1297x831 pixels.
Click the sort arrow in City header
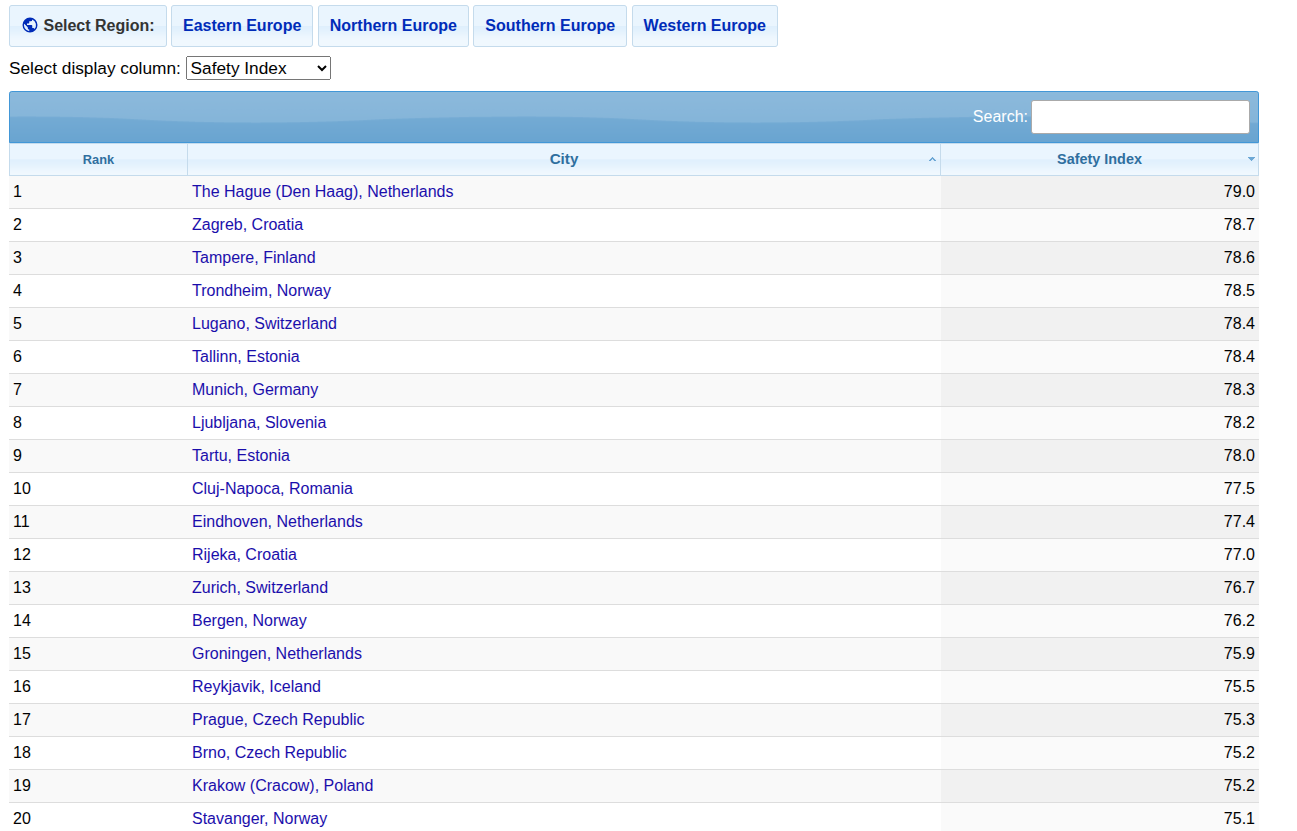click(932, 160)
